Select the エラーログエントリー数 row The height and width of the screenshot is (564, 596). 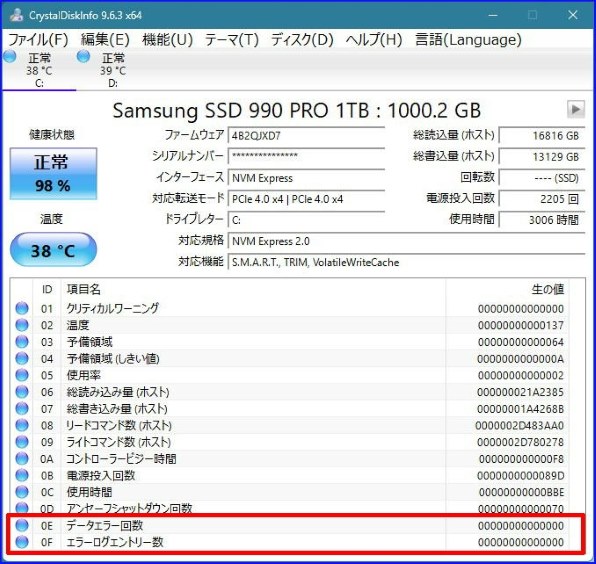tap(290, 542)
